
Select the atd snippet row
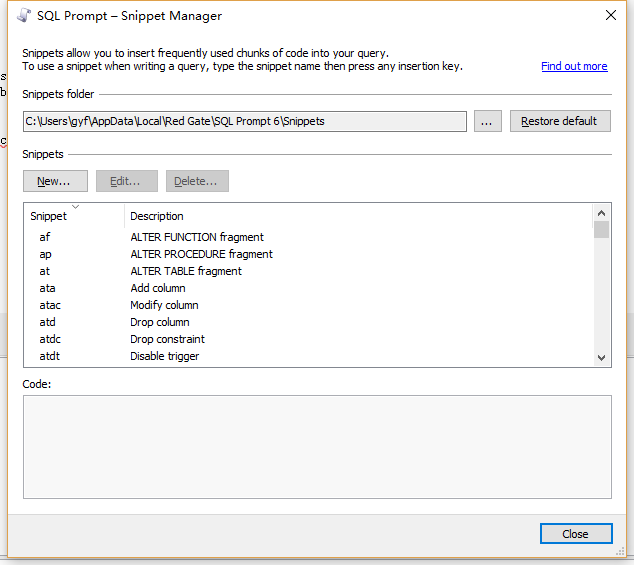309,322
